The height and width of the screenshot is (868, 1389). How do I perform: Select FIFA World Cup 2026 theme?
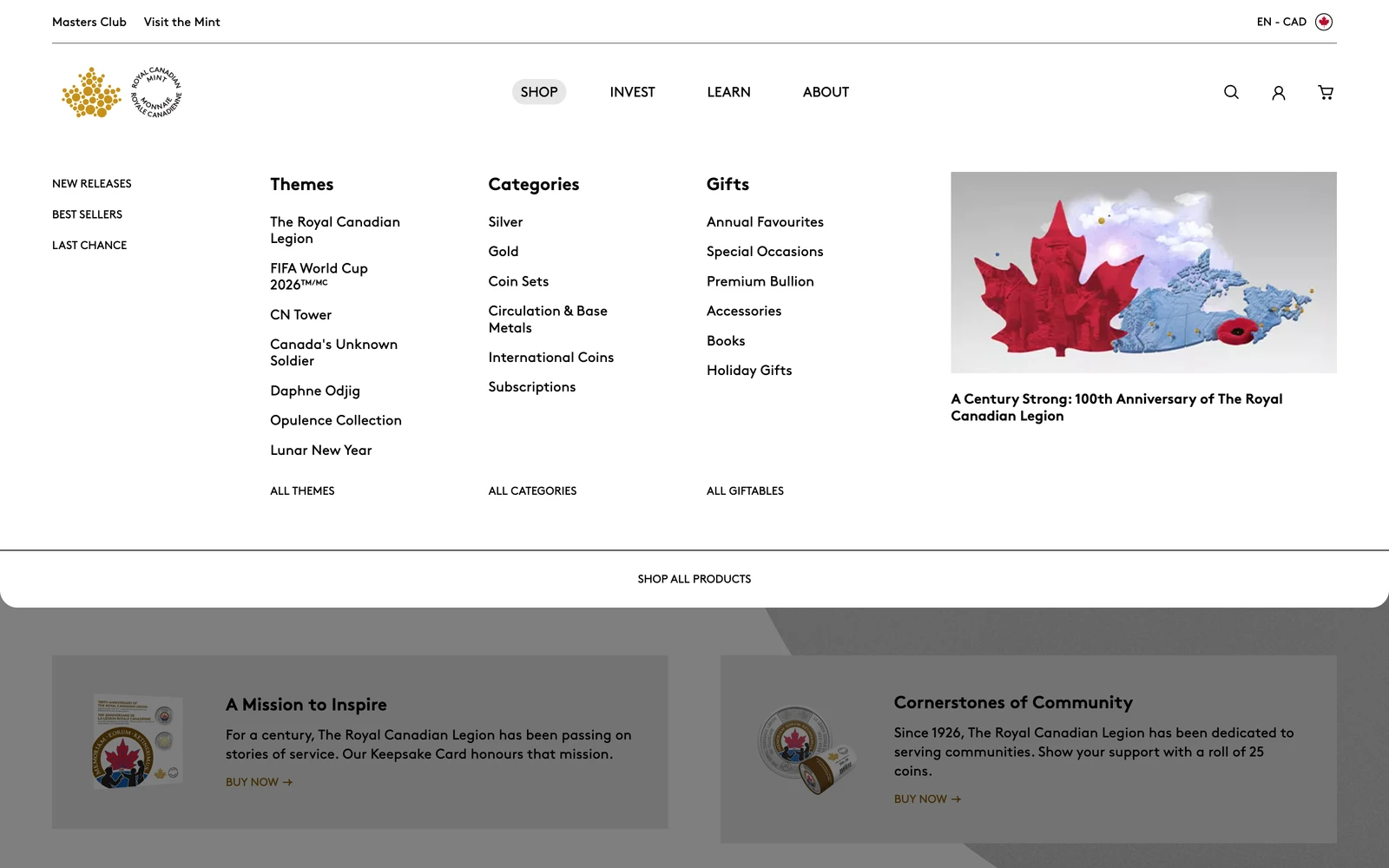tap(319, 276)
